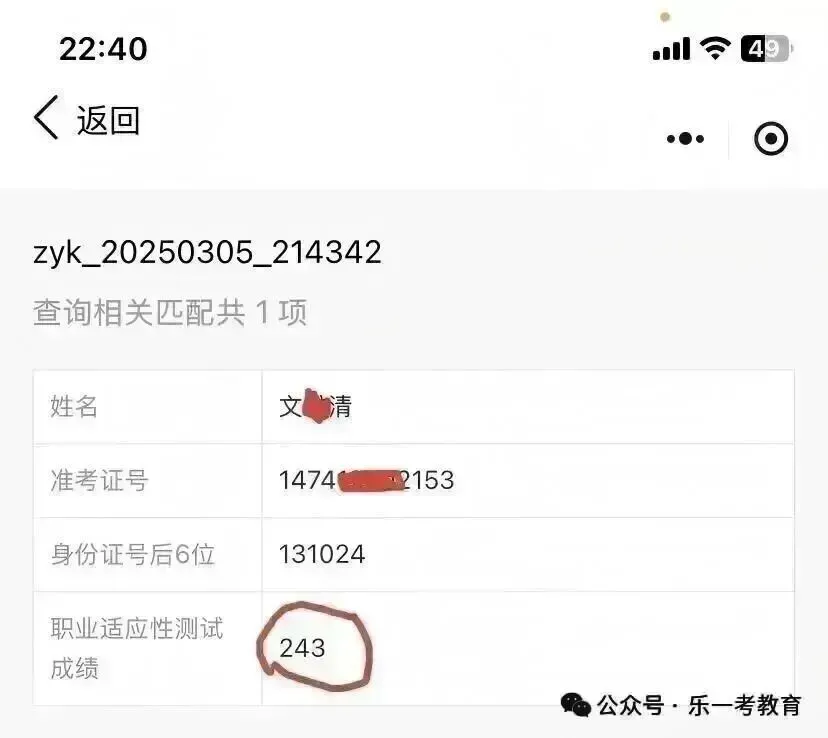Image resolution: width=828 pixels, height=738 pixels.
Task: Tap the 公众号 · 乐一考教育 watermark text
Action: click(699, 705)
